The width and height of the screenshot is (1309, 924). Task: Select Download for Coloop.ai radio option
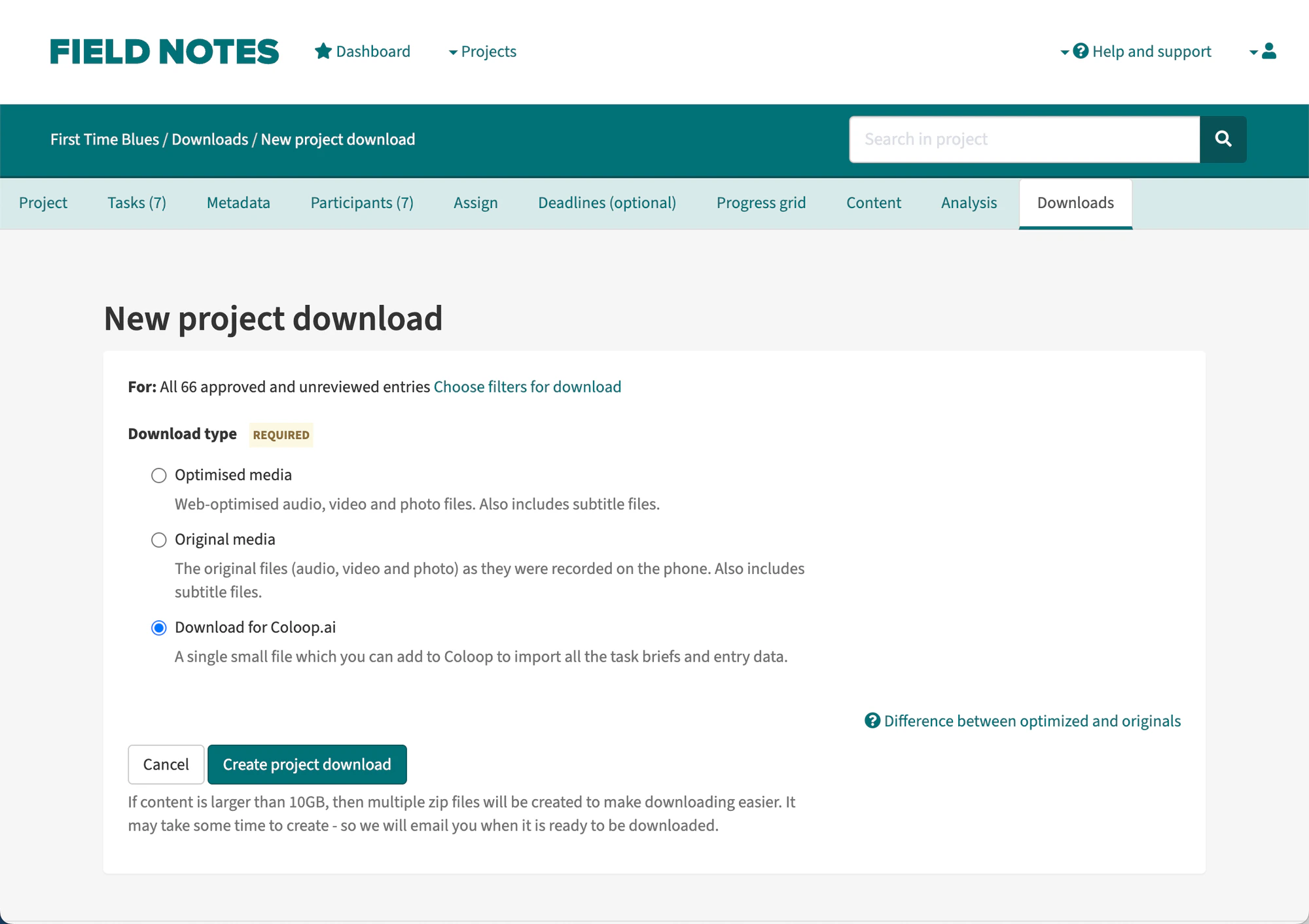pos(158,628)
